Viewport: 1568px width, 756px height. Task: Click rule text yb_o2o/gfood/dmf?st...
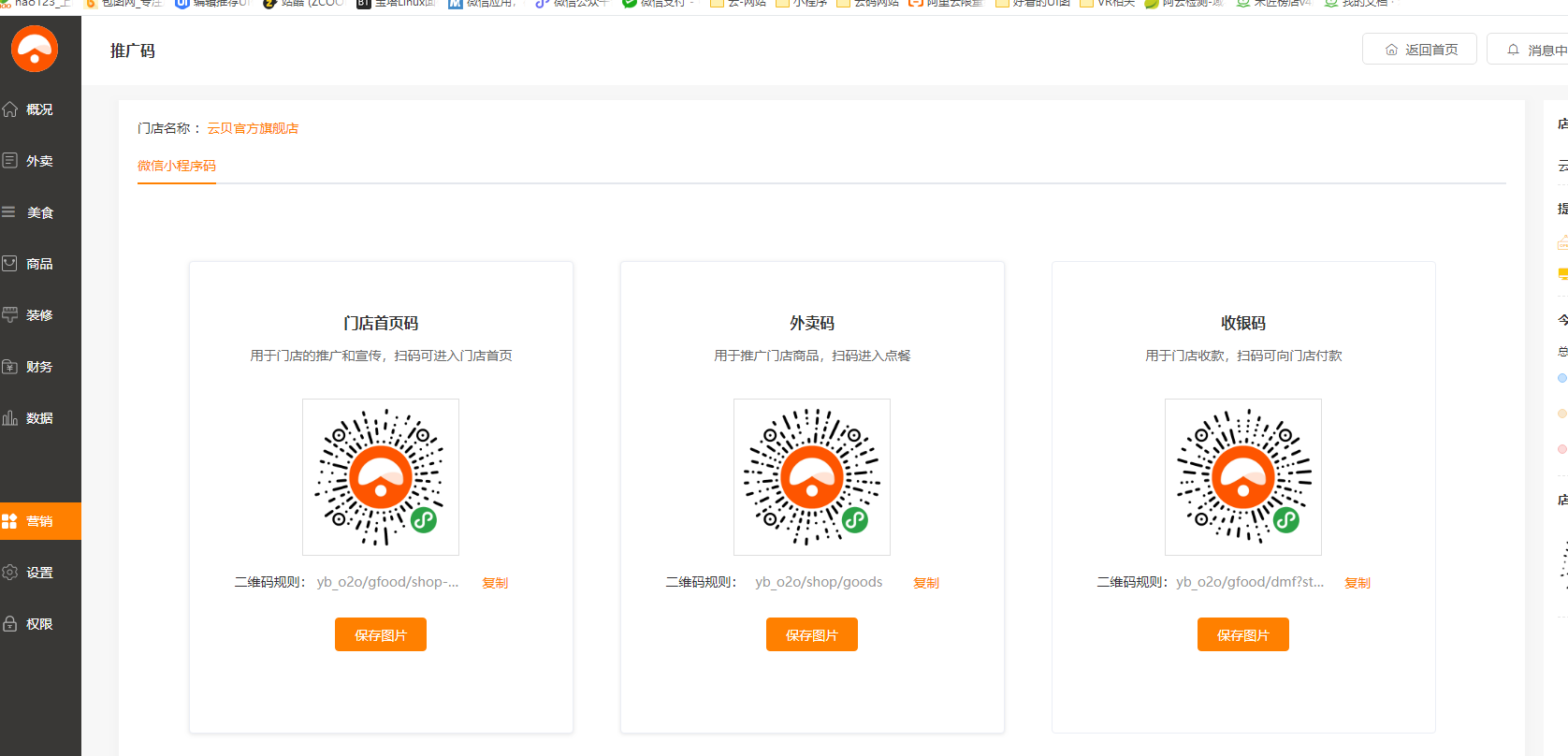click(1250, 582)
